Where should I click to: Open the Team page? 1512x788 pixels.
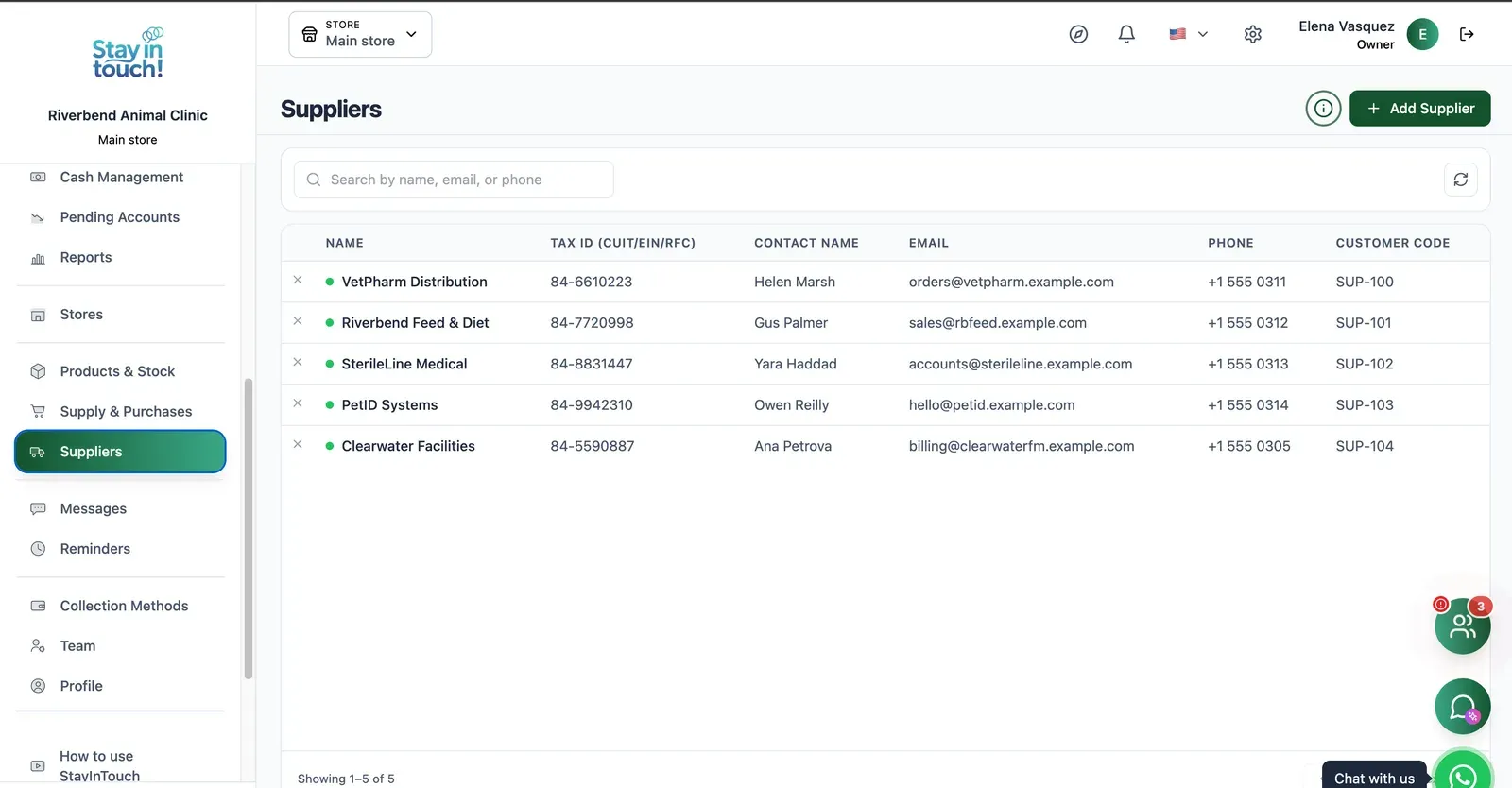(121, 646)
